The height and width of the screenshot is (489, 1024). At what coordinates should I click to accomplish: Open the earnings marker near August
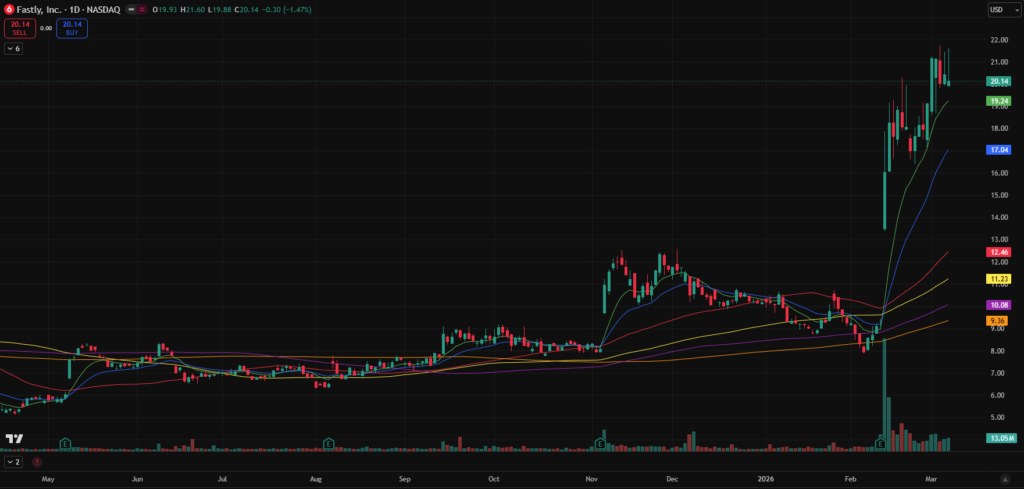pyautogui.click(x=328, y=442)
